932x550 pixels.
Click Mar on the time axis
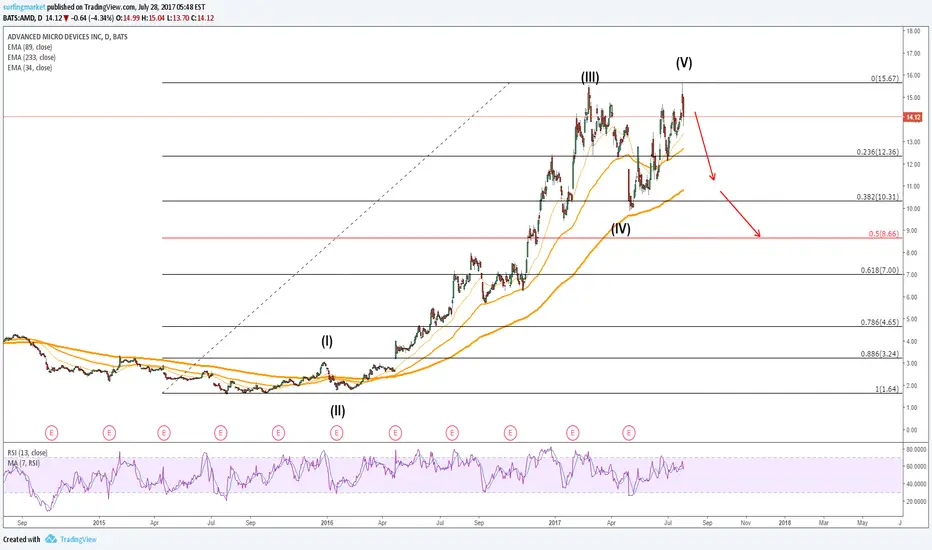[x=824, y=523]
